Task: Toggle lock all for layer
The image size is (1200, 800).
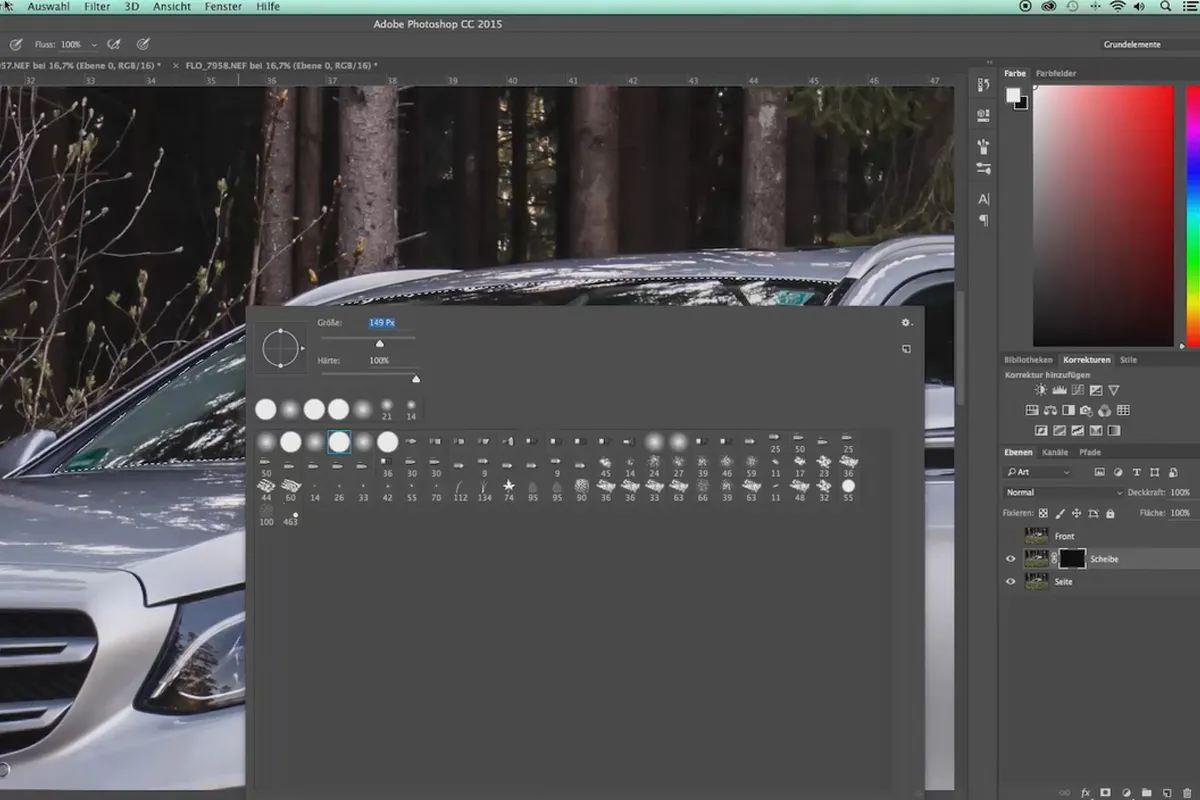Action: coord(1110,513)
